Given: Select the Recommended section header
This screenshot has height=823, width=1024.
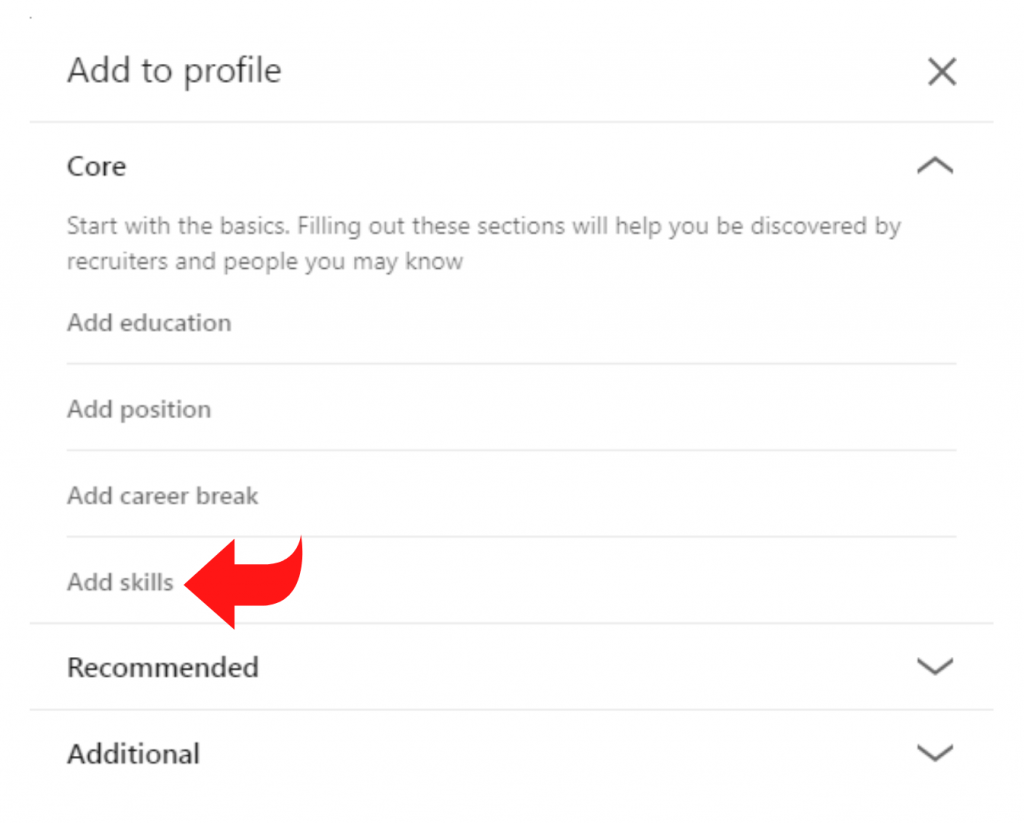Looking at the screenshot, I should [x=162, y=667].
